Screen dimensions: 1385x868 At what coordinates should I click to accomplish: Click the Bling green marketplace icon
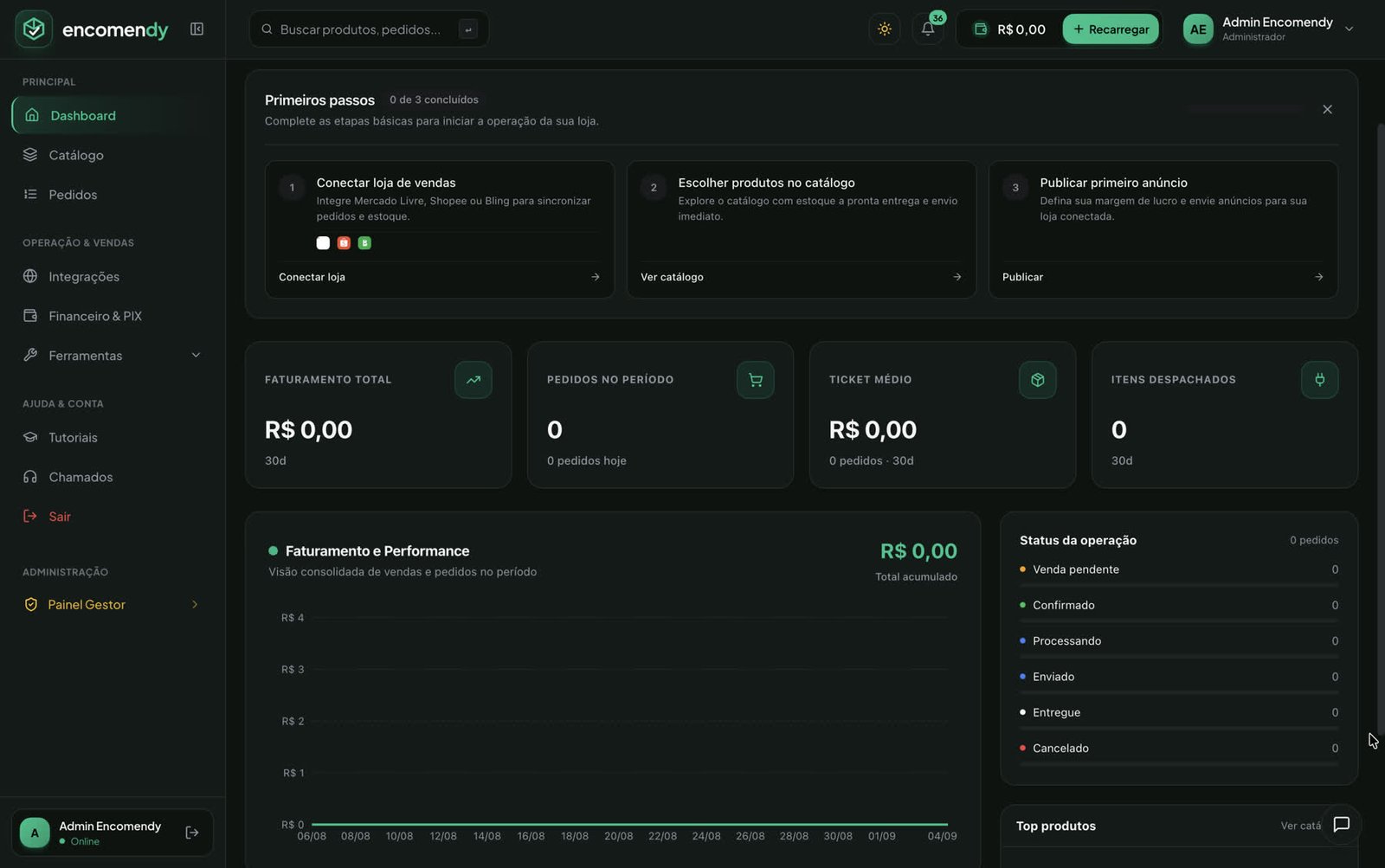[364, 243]
